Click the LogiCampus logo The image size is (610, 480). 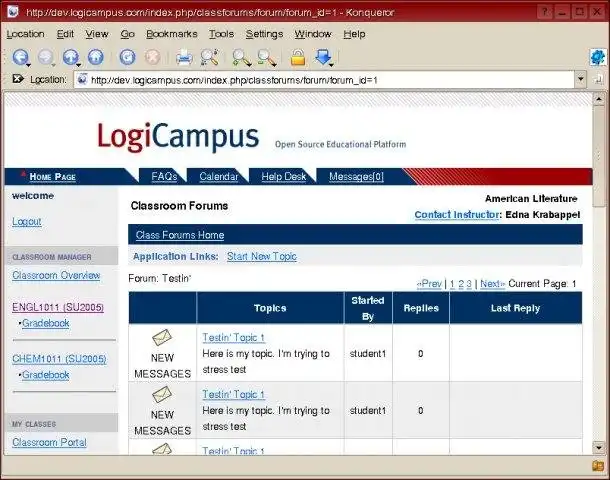178,137
